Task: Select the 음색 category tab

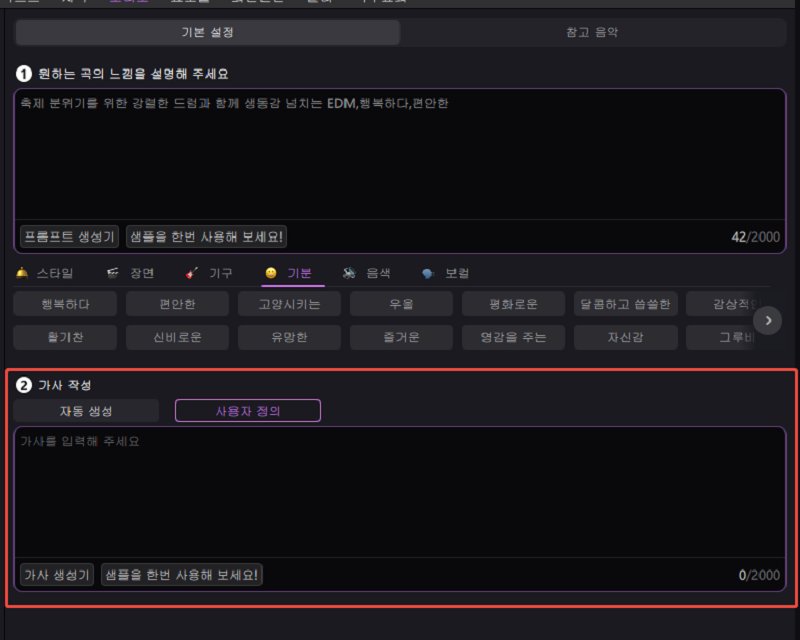Action: pos(367,273)
